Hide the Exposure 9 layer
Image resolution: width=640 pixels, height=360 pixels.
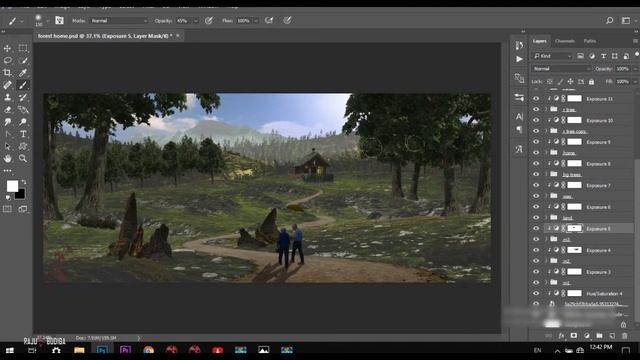(x=536, y=142)
